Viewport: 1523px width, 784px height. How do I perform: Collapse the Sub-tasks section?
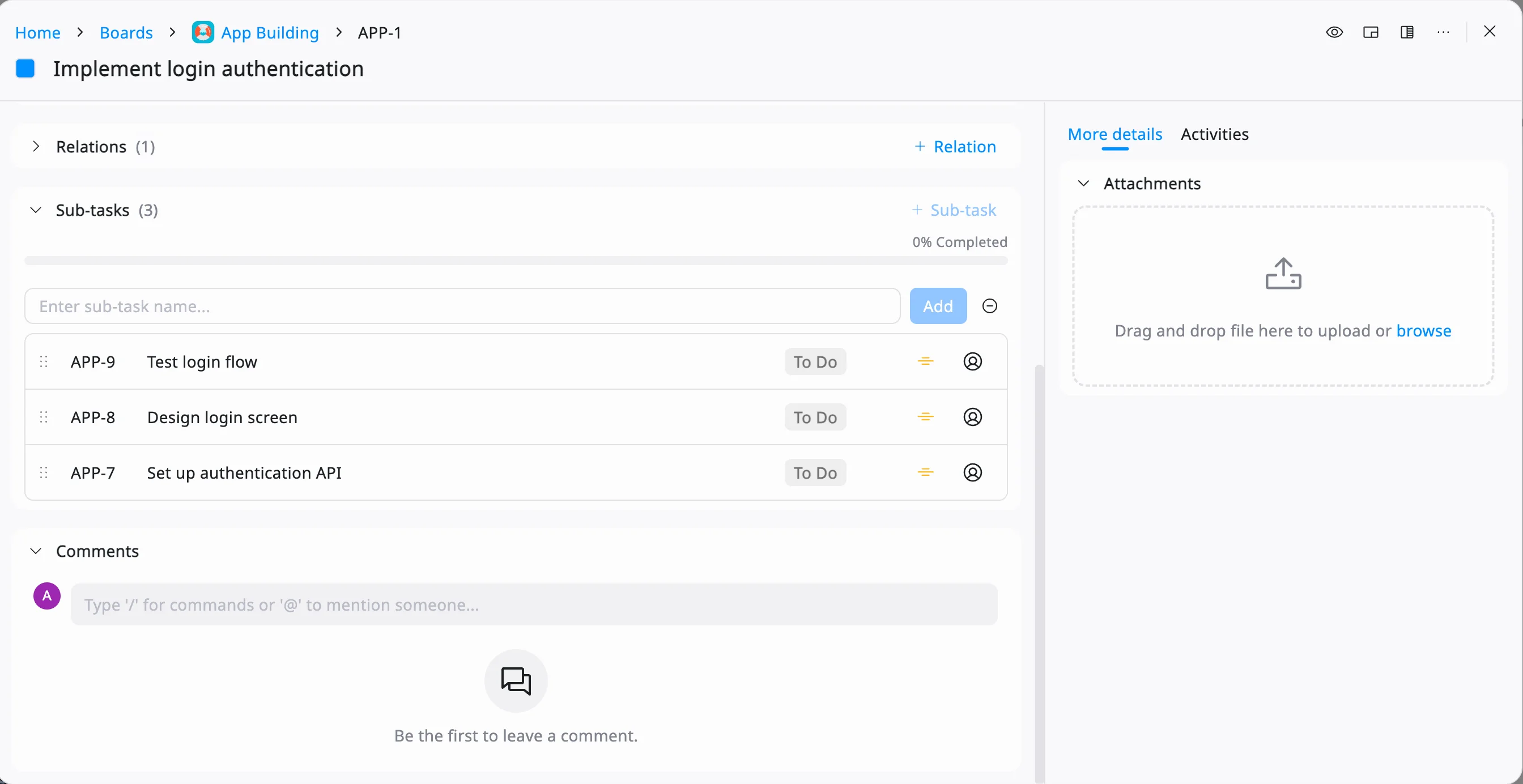click(x=36, y=211)
